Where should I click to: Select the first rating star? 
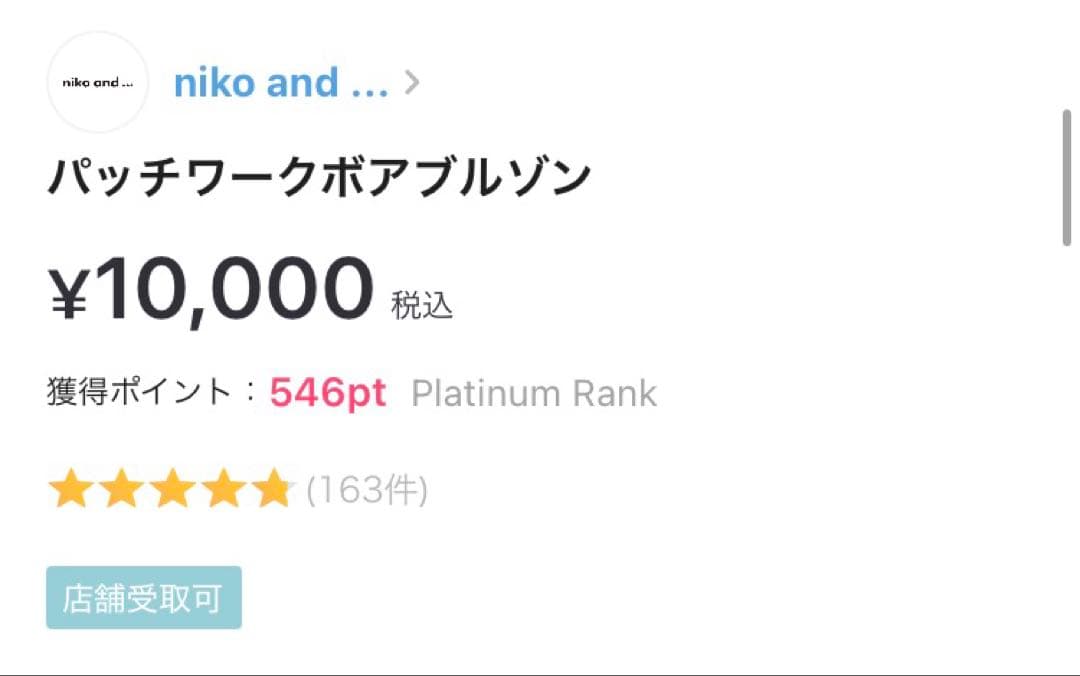[73, 487]
